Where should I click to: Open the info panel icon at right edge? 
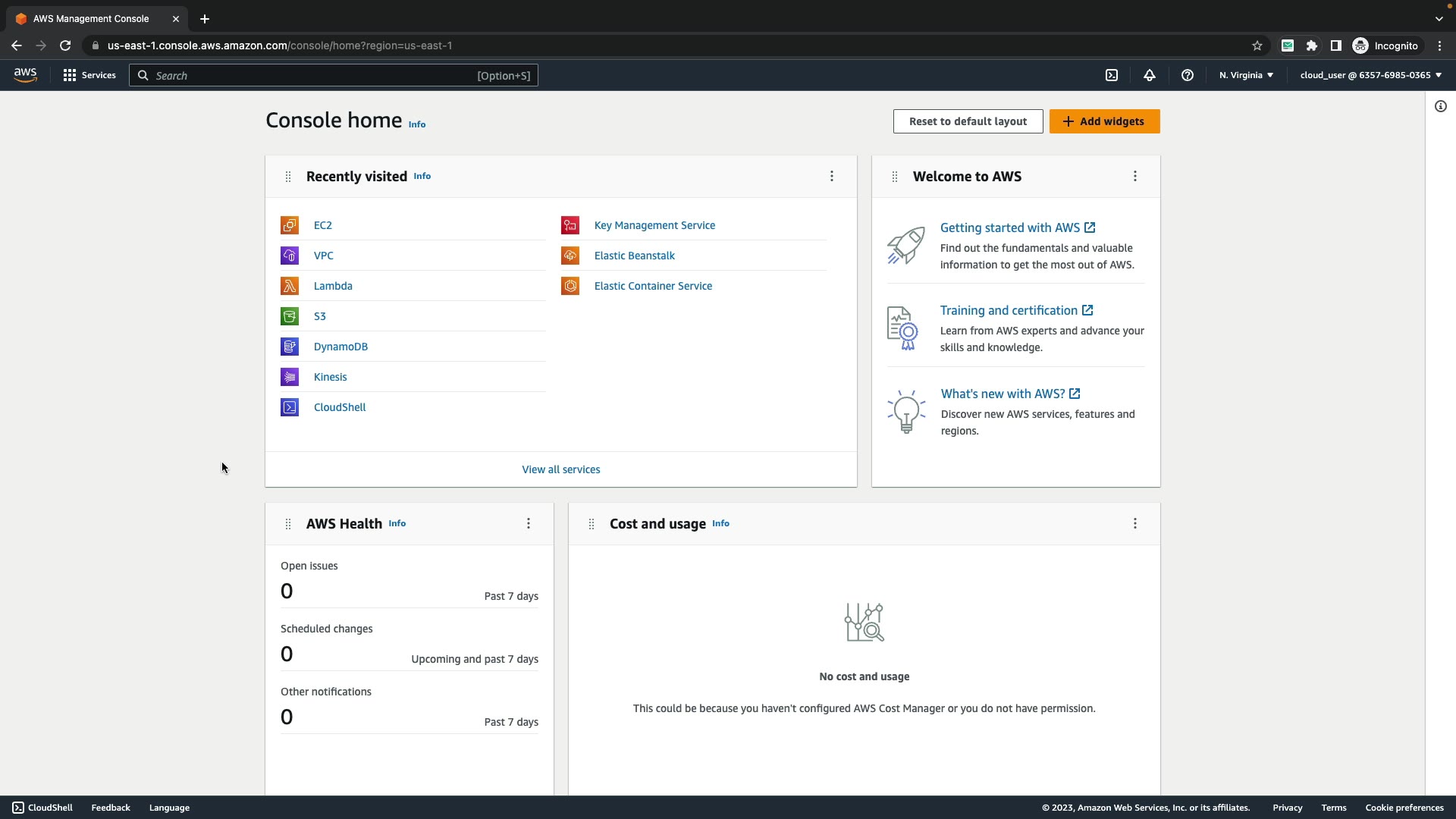1441,106
